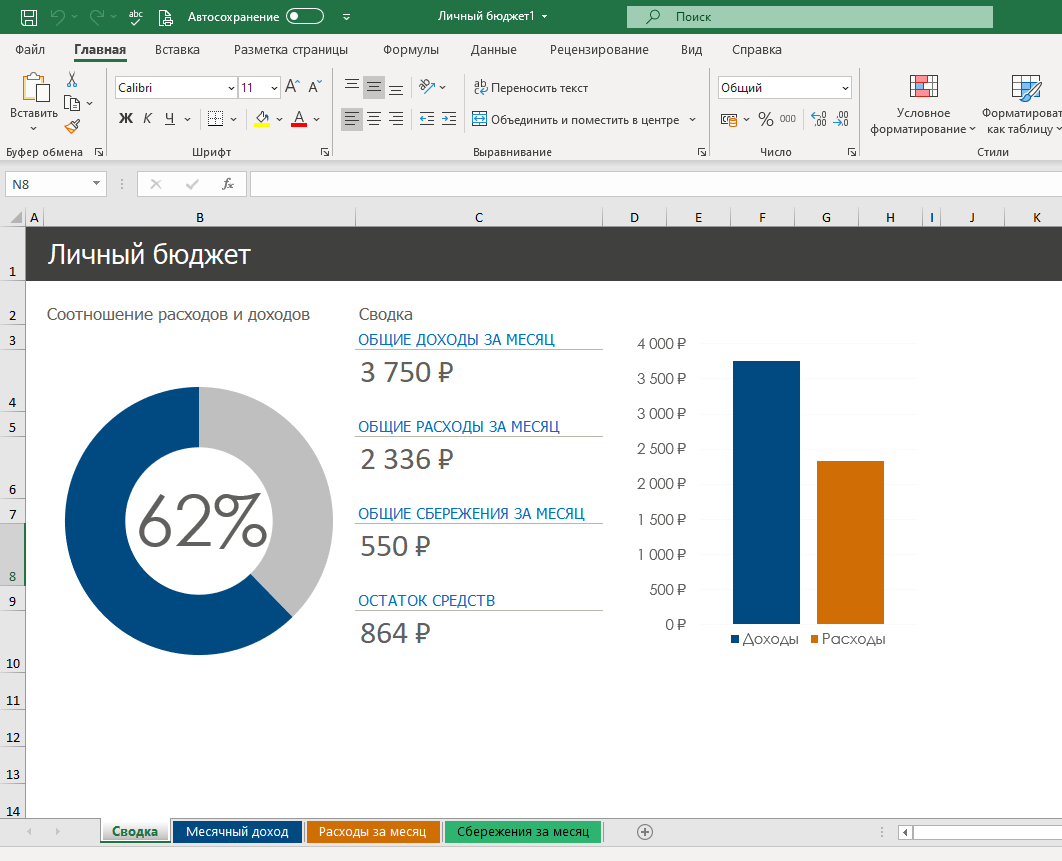Undo the last action
Image resolution: width=1062 pixels, height=861 pixels.
tap(58, 17)
